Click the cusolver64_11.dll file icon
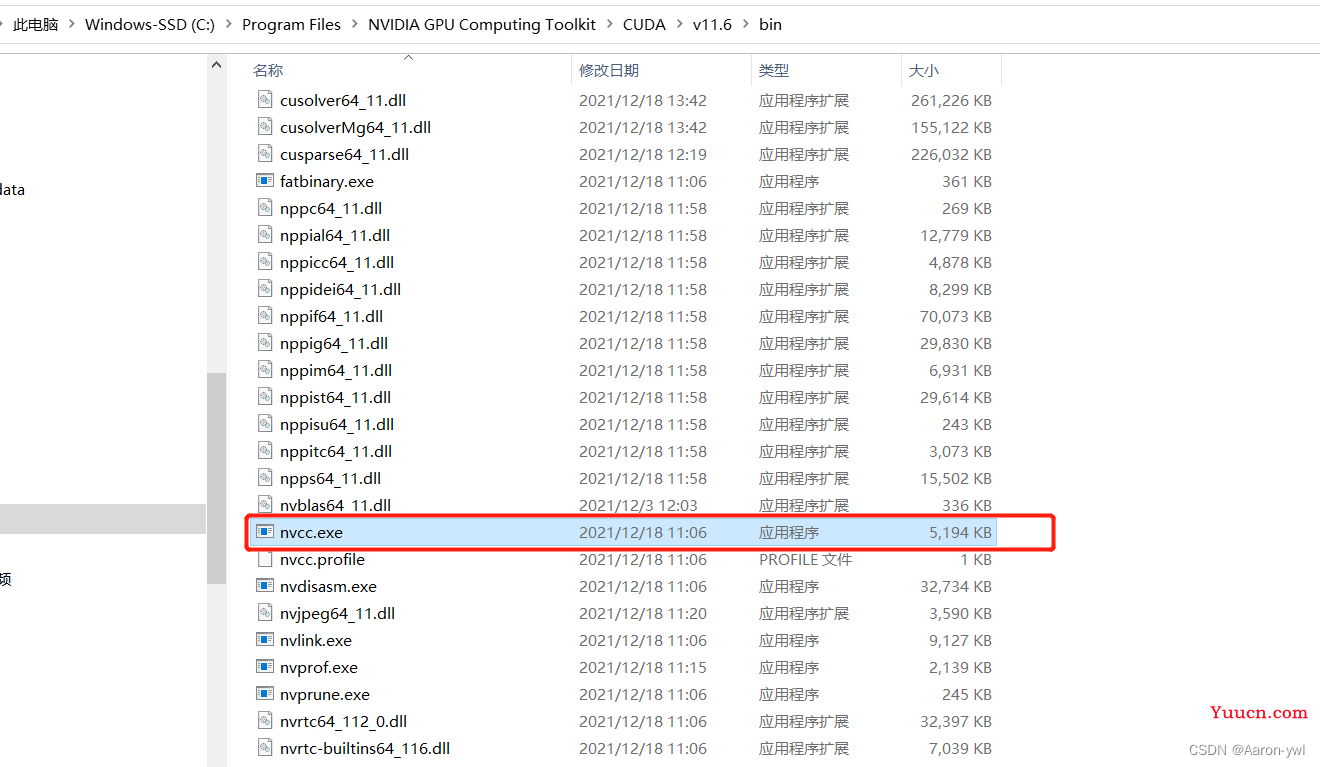This screenshot has height=767, width=1320. [265, 100]
